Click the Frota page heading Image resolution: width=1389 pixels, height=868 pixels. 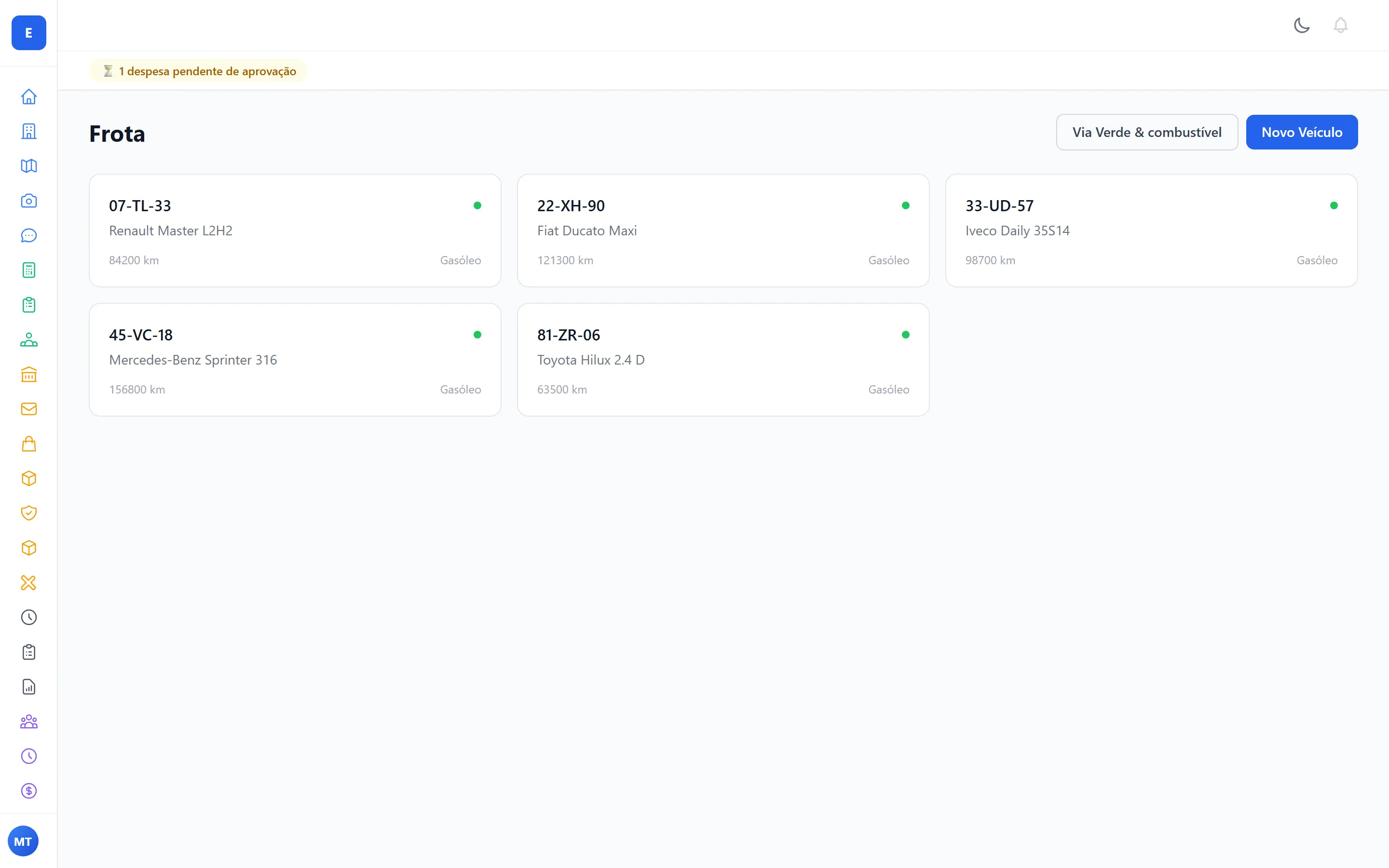[117, 134]
